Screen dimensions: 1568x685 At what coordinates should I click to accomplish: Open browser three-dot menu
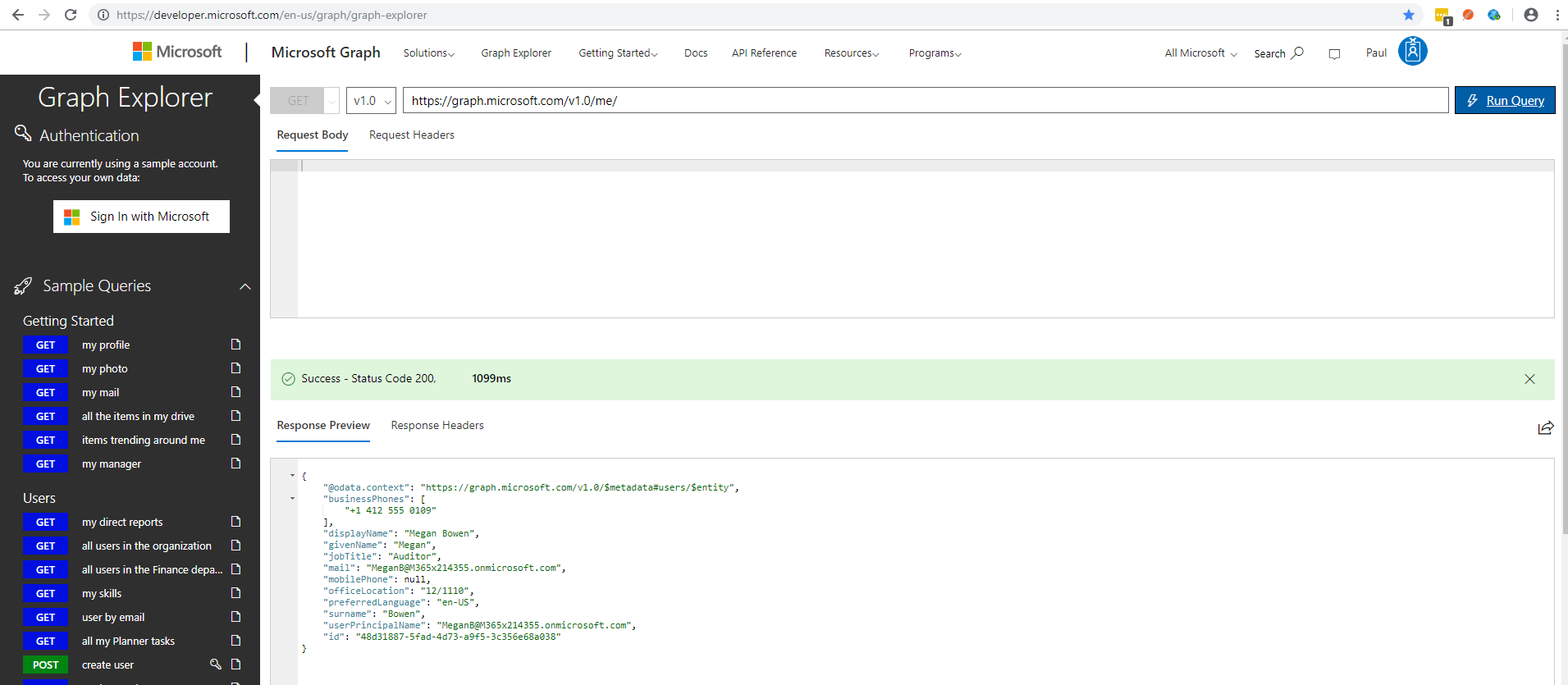pos(1557,15)
